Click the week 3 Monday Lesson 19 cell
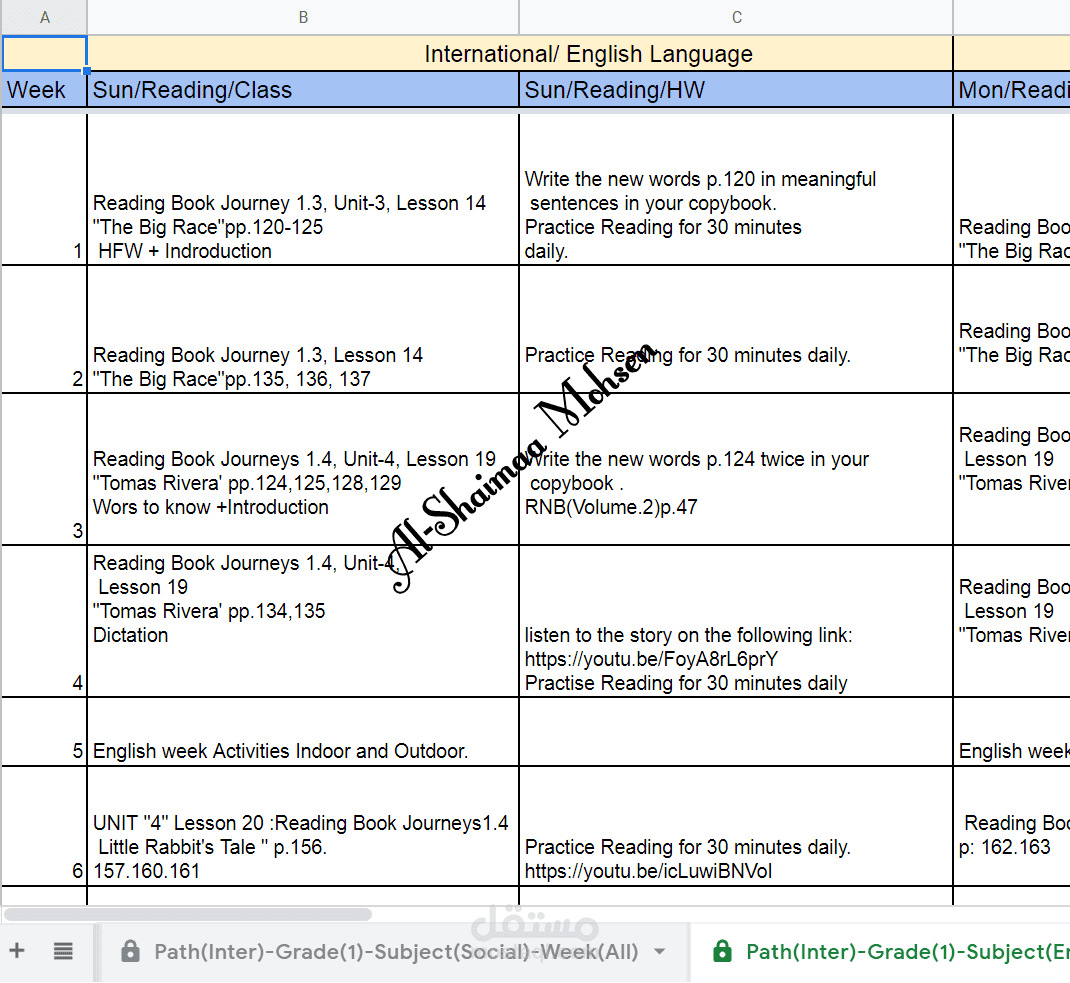 pos(1012,469)
